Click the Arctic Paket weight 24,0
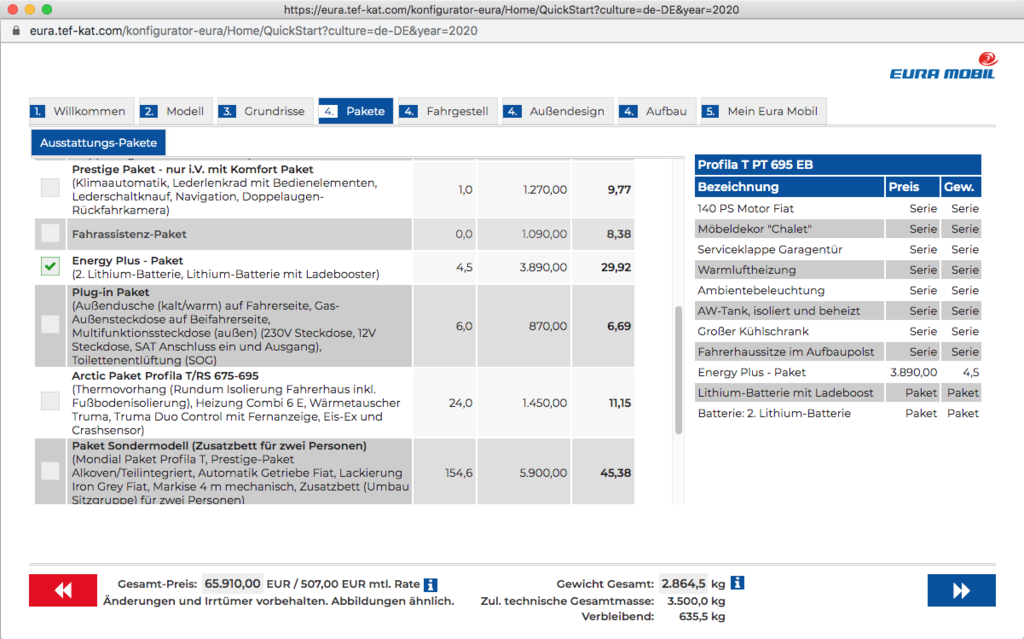 point(460,403)
